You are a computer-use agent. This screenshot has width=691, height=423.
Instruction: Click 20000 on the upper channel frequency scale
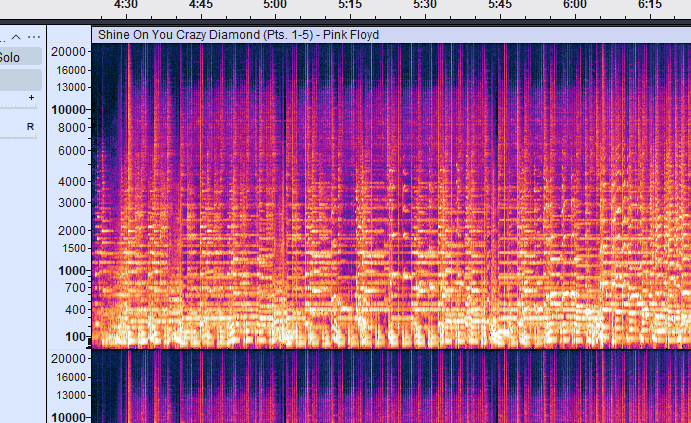pyautogui.click(x=68, y=52)
